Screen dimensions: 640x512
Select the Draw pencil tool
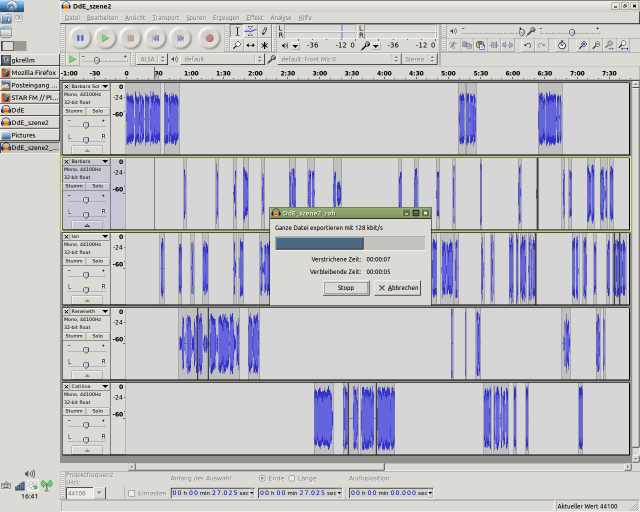tap(264, 31)
